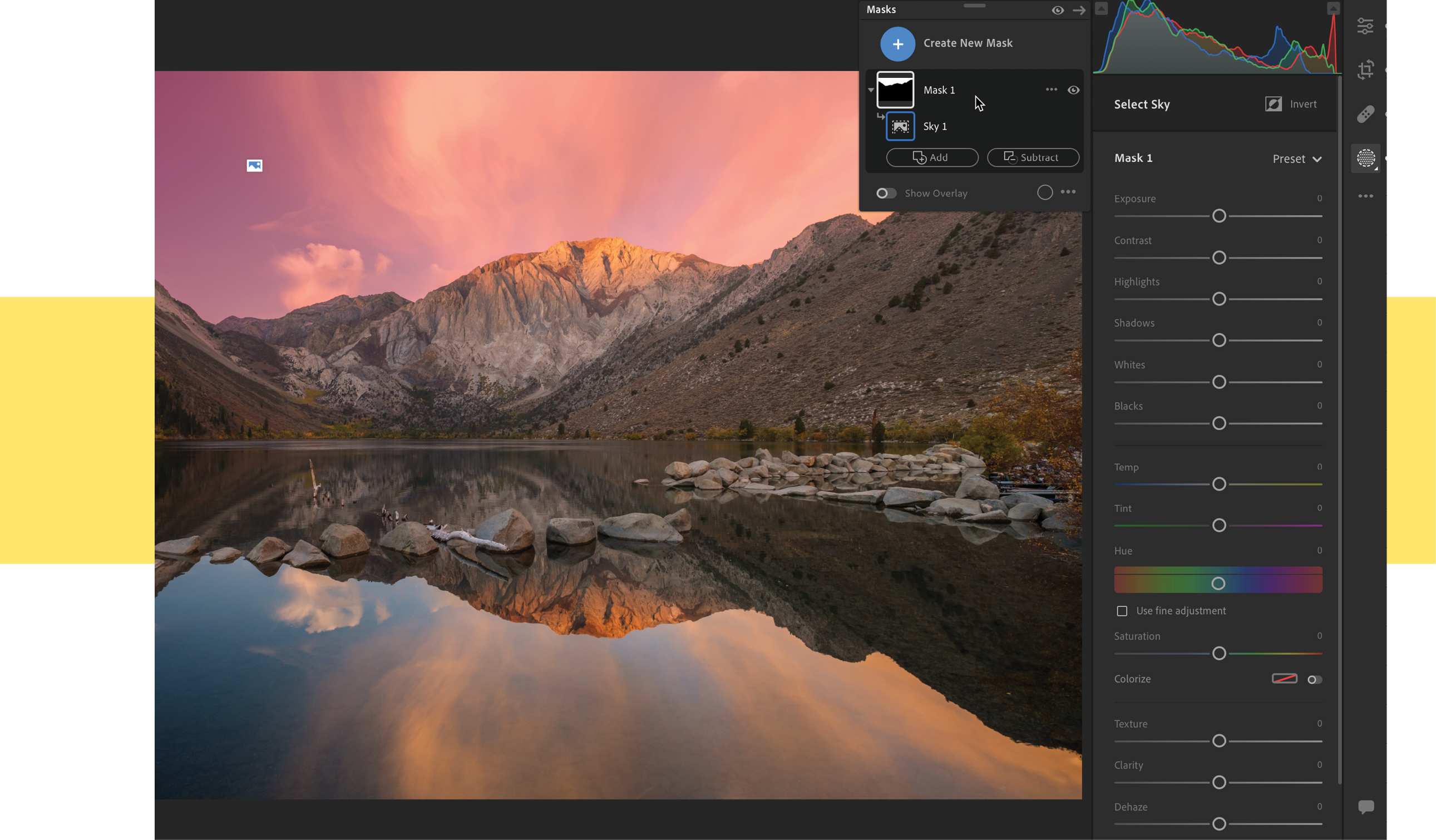Select the Healing brush tool icon
Viewport: 1436px width, 840px height.
pos(1365,114)
